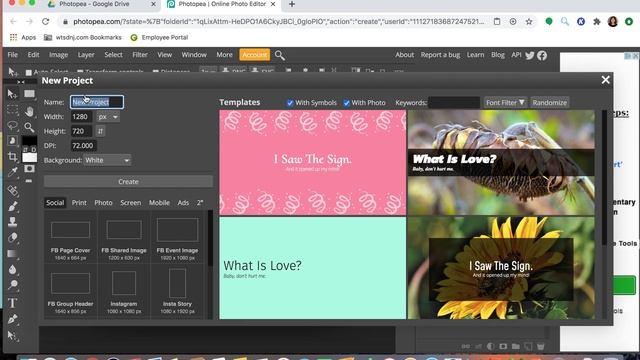
Task: Select the Dodge tool
Action: pos(12,285)
